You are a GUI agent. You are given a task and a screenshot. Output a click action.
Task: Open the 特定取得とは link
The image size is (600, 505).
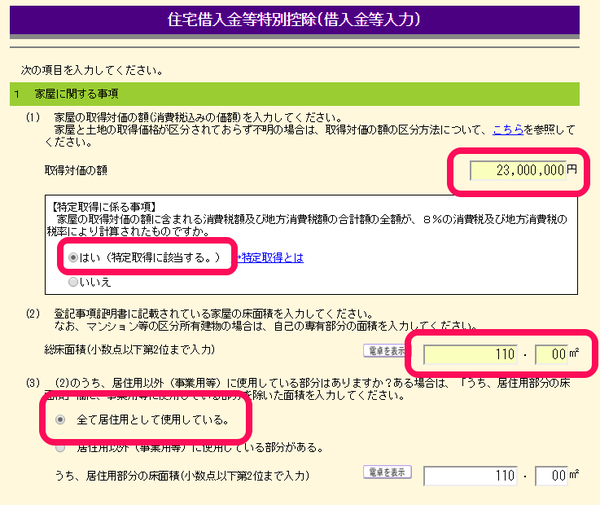(272, 258)
